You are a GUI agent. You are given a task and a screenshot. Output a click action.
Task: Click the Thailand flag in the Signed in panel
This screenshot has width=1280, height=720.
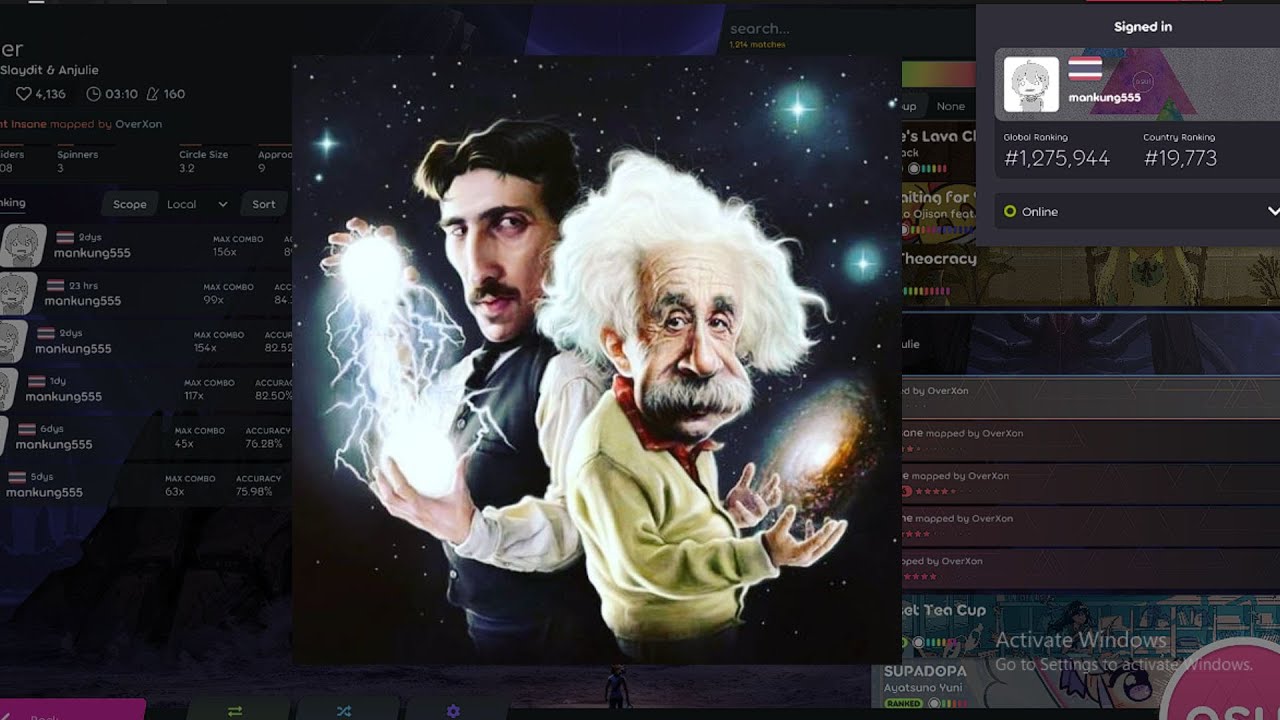(1085, 69)
